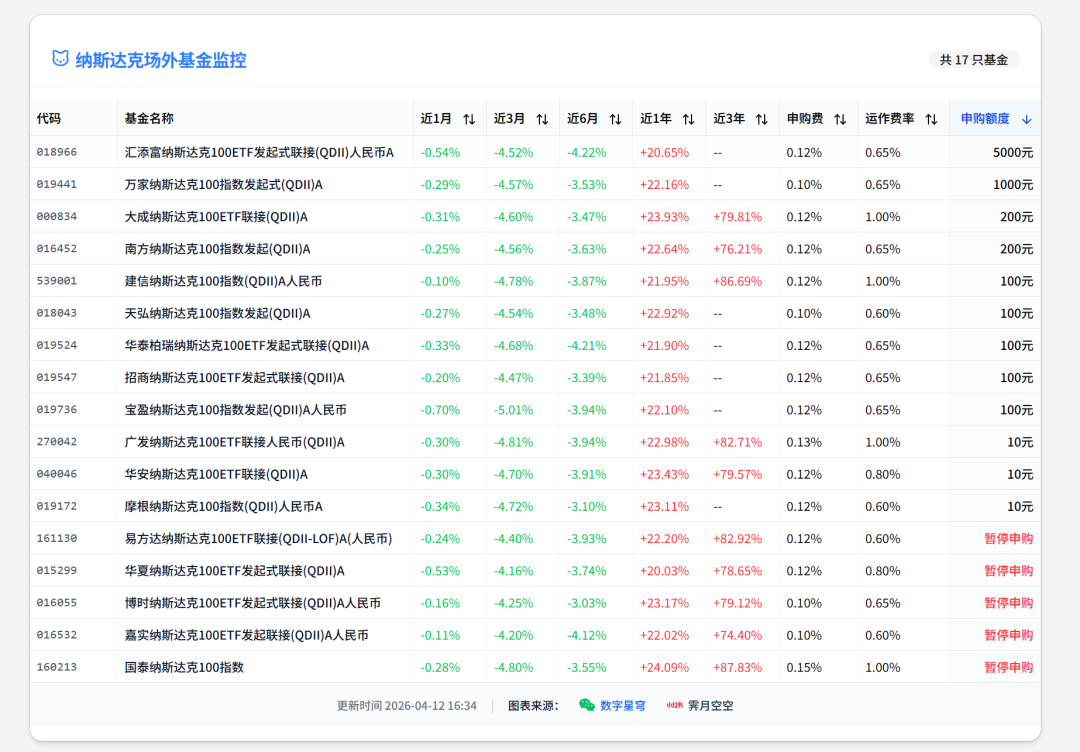Screen dimensions: 1080x752
Task: Sort by 申购费 using its sort icon
Action: 840,119
